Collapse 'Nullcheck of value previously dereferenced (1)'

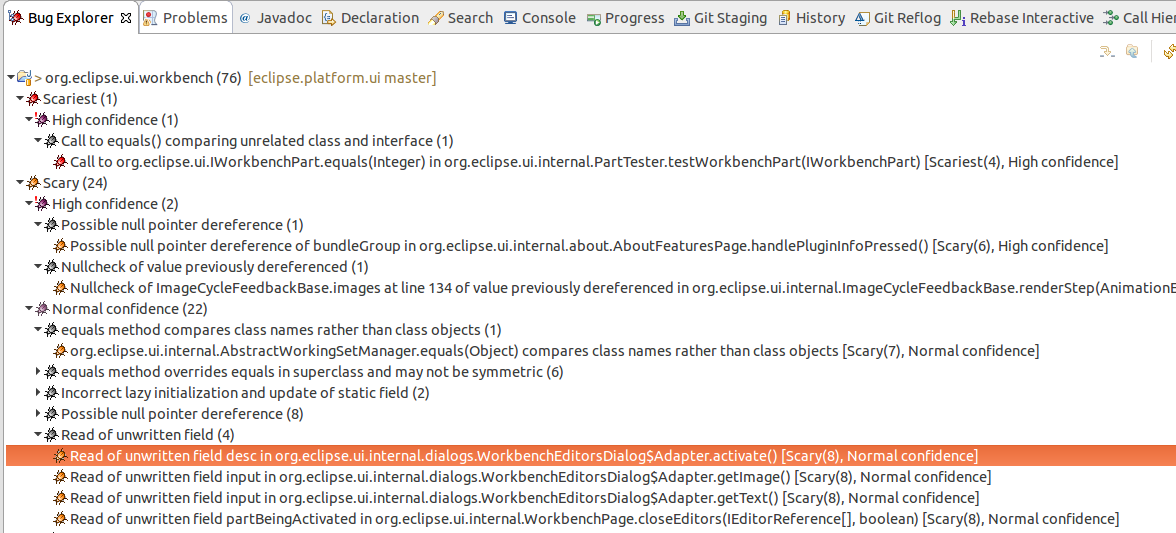(x=38, y=266)
